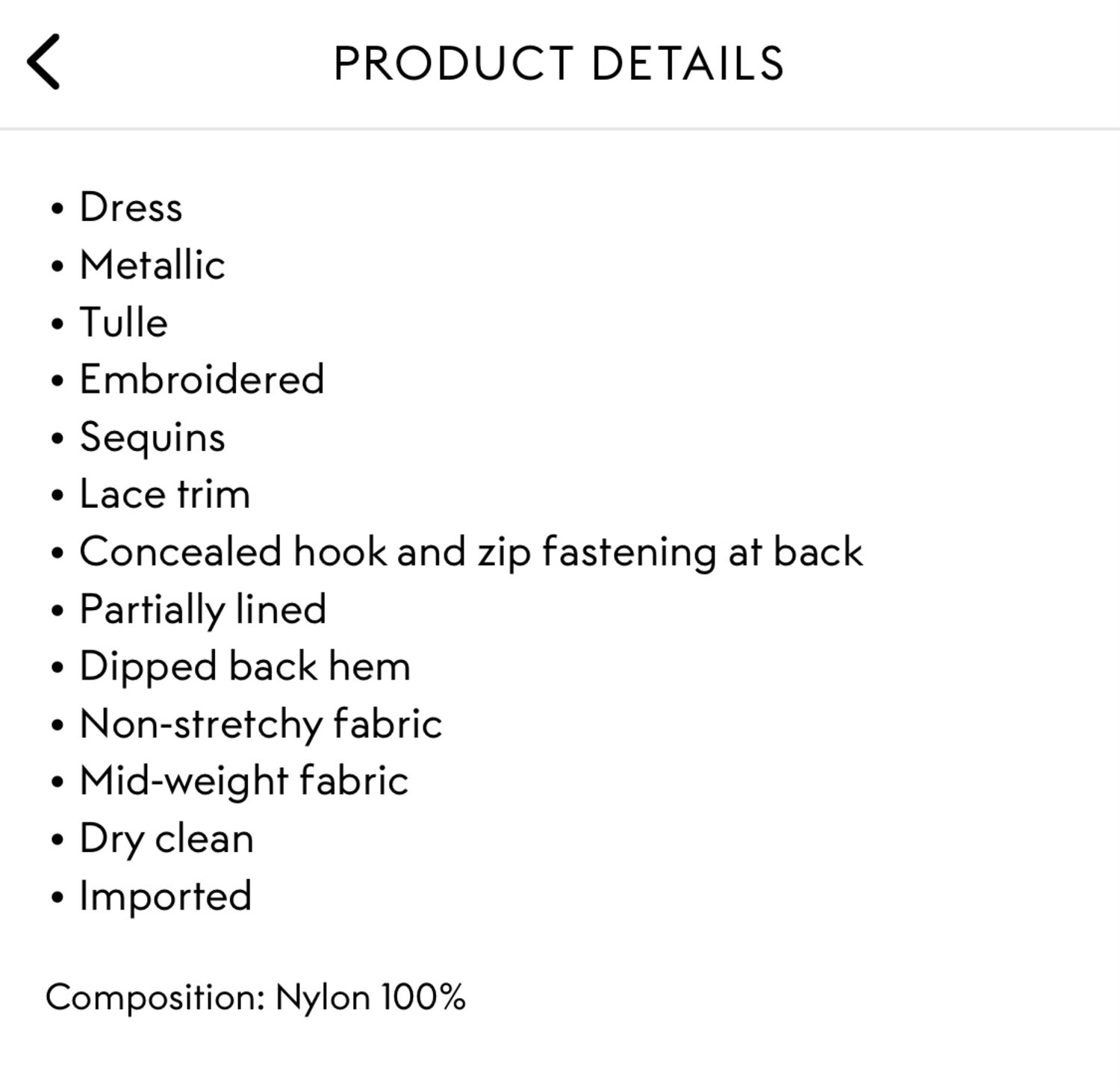The image size is (1120, 1085).
Task: Select the Metallic list entry
Action: pyautogui.click(x=152, y=264)
